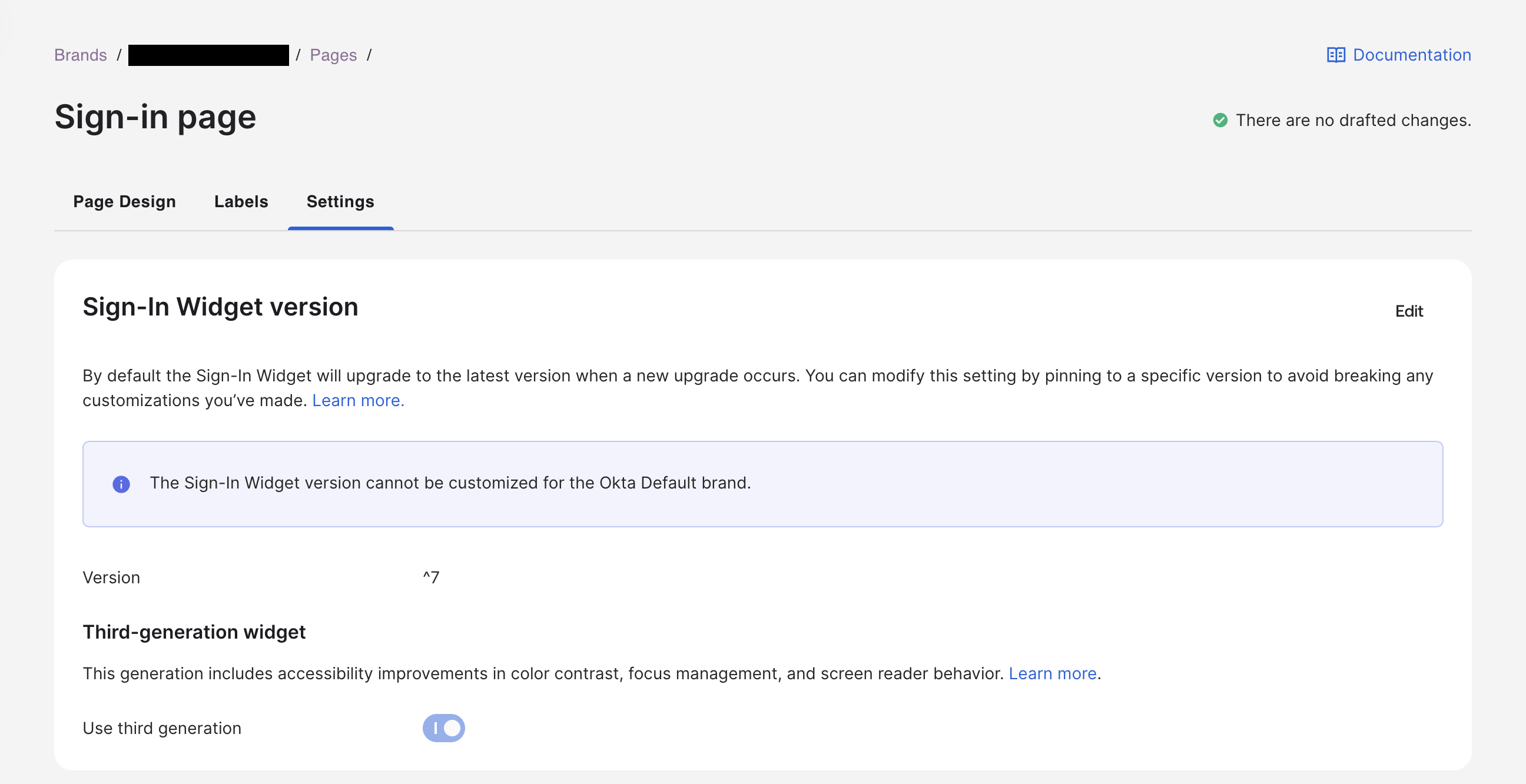The image size is (1526, 784).
Task: Switch to the Labels tab
Action: [x=241, y=201]
